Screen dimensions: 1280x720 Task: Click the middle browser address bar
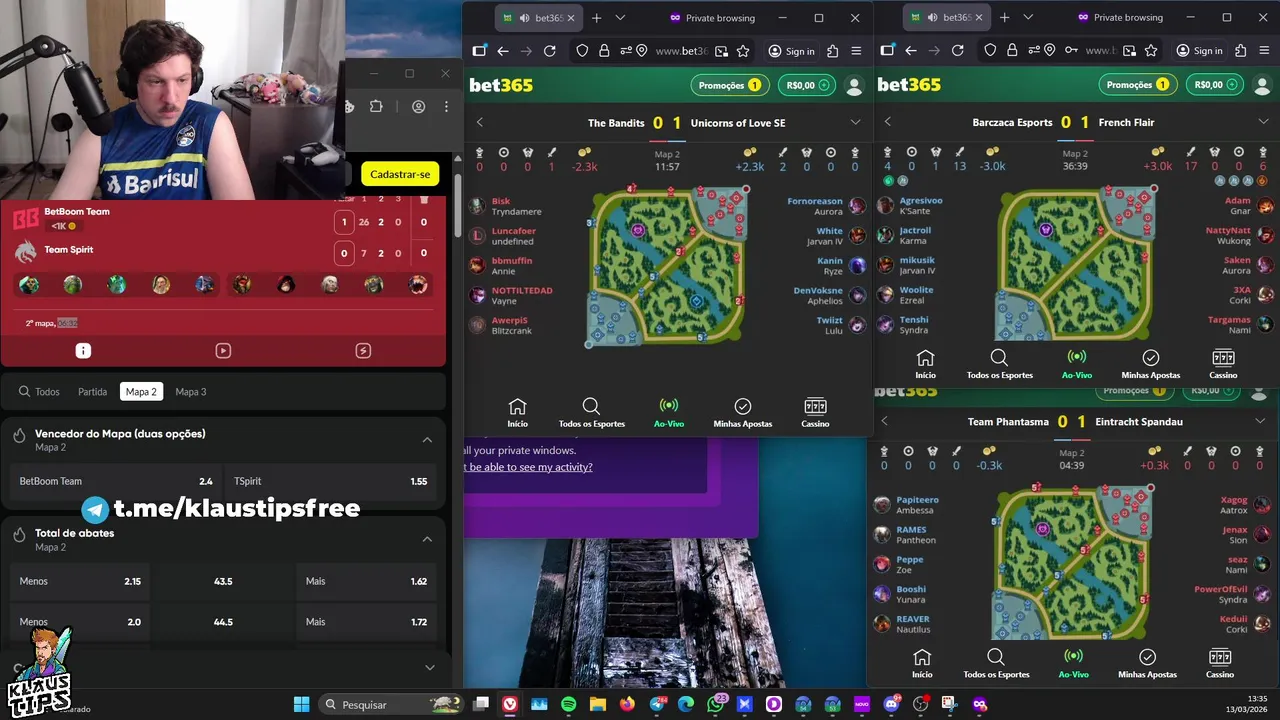(680, 51)
